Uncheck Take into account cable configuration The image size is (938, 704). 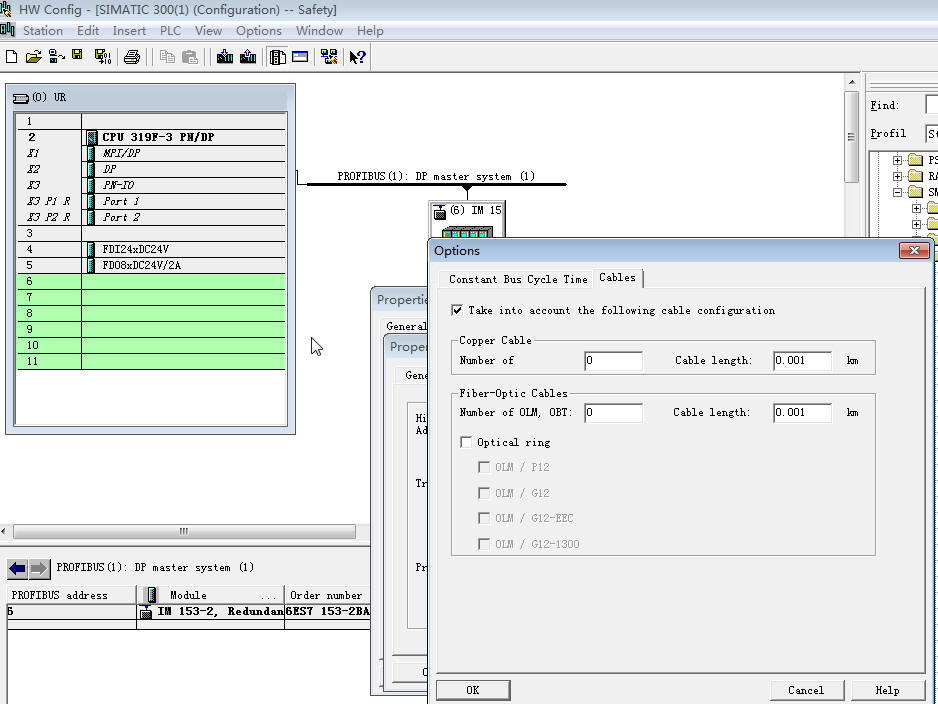(x=458, y=311)
